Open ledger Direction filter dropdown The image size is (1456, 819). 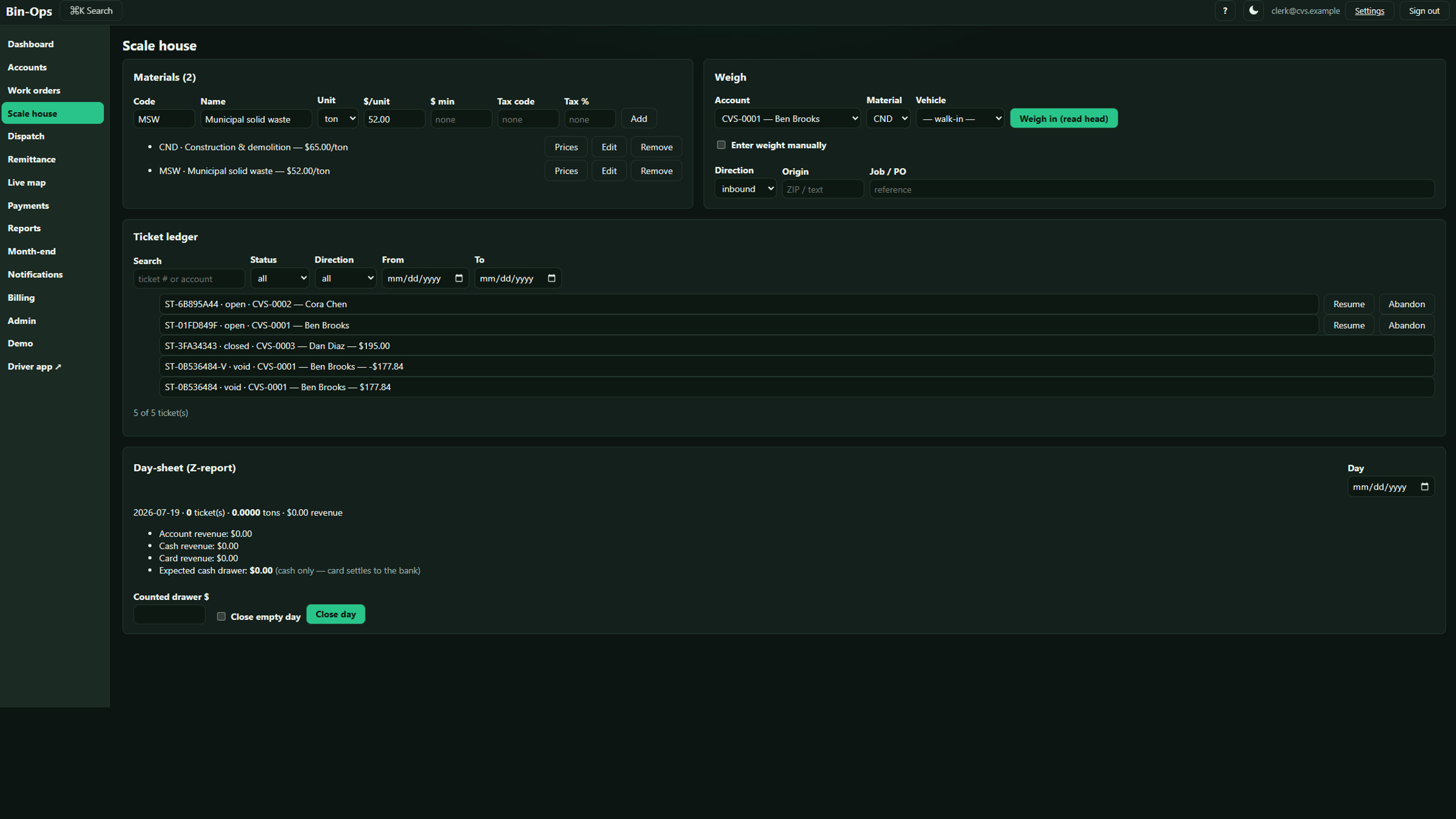[x=345, y=278]
